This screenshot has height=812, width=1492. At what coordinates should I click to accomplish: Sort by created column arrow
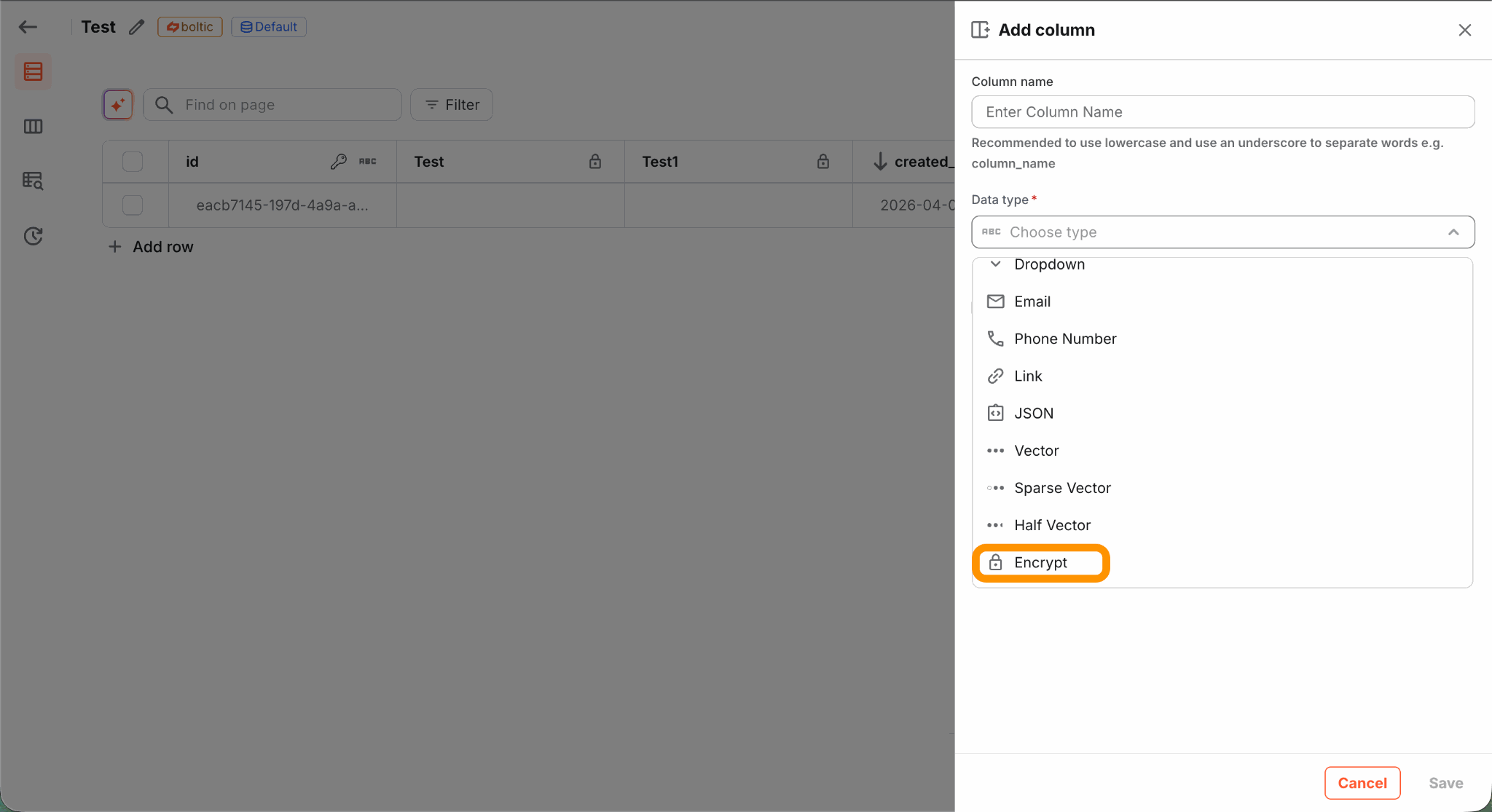coord(880,162)
